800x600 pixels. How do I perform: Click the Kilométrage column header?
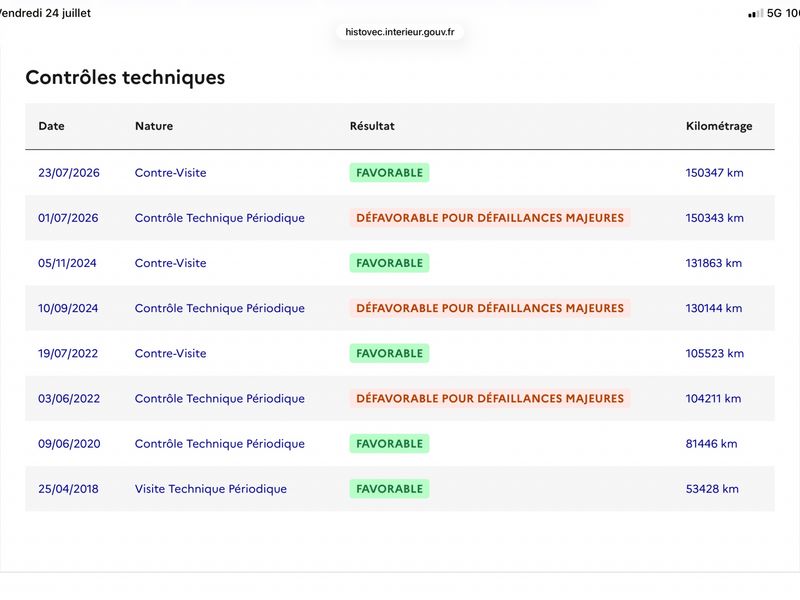point(719,126)
